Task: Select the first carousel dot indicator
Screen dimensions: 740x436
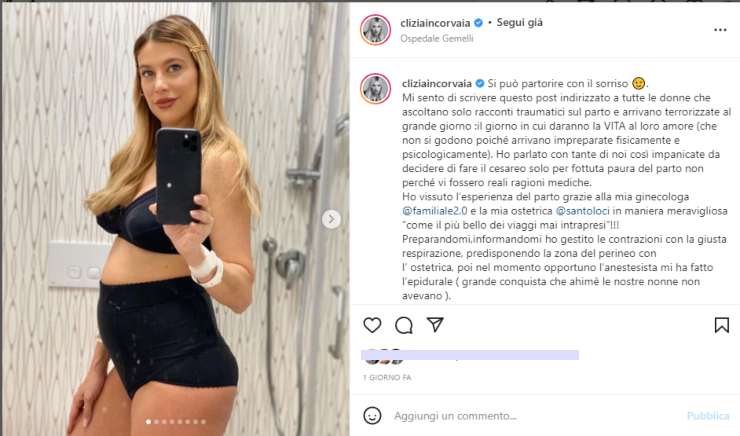Action: click(149, 422)
